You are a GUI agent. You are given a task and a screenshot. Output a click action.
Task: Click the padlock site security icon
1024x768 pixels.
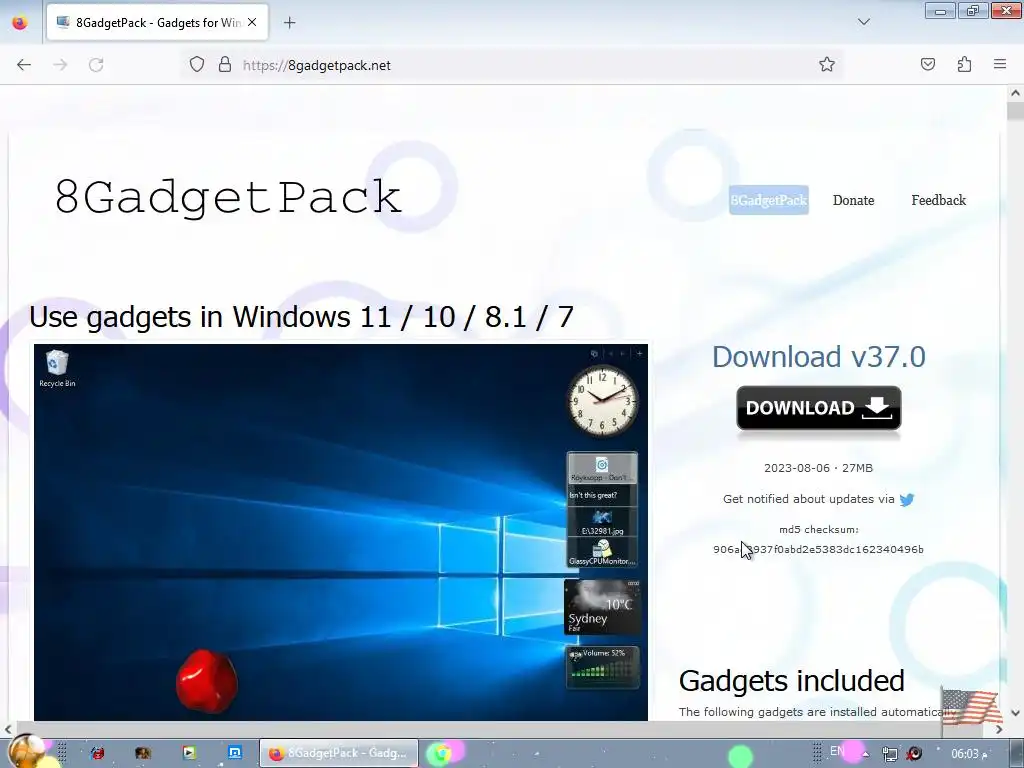point(225,65)
